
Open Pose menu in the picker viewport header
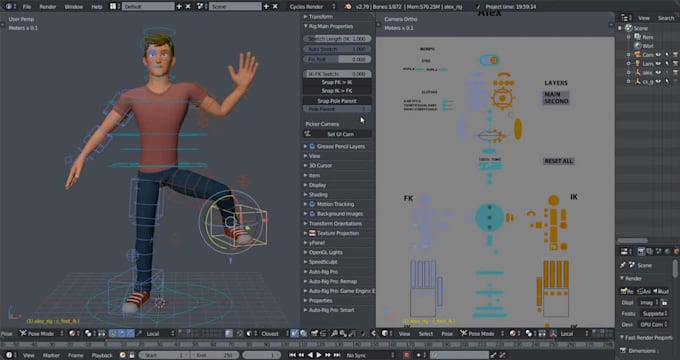click(x=447, y=334)
